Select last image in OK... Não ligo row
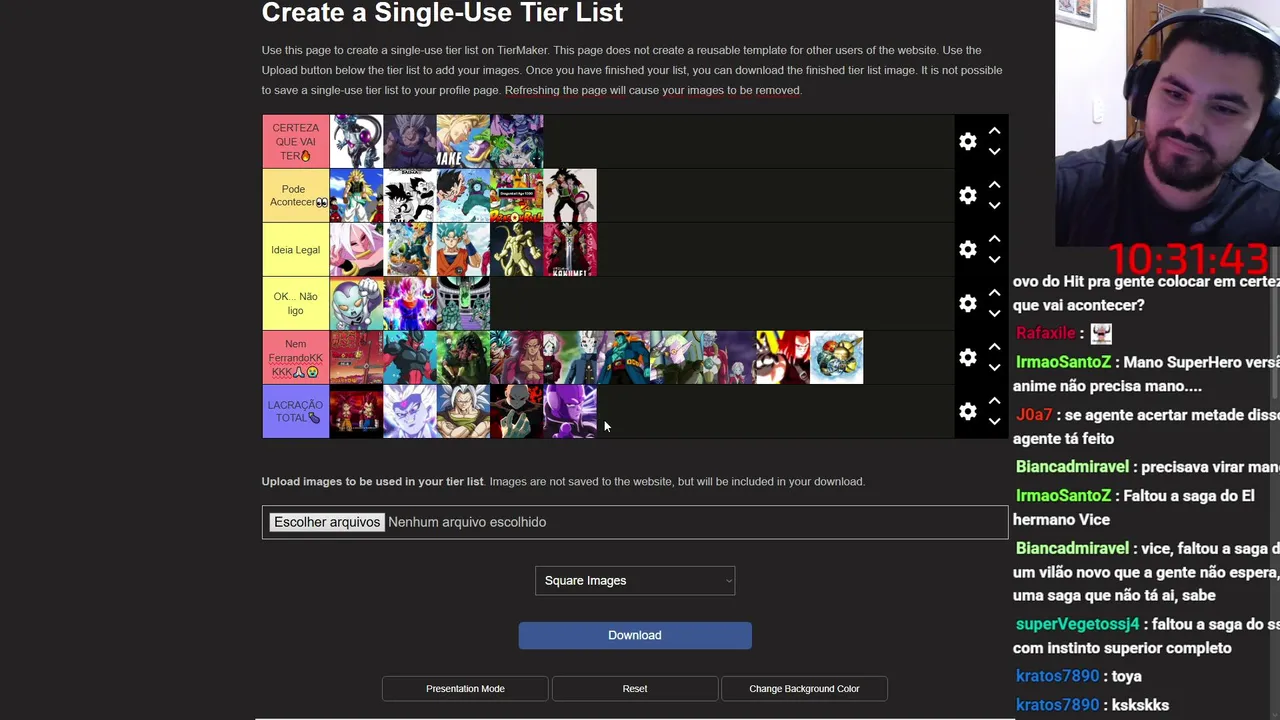 pos(463,303)
